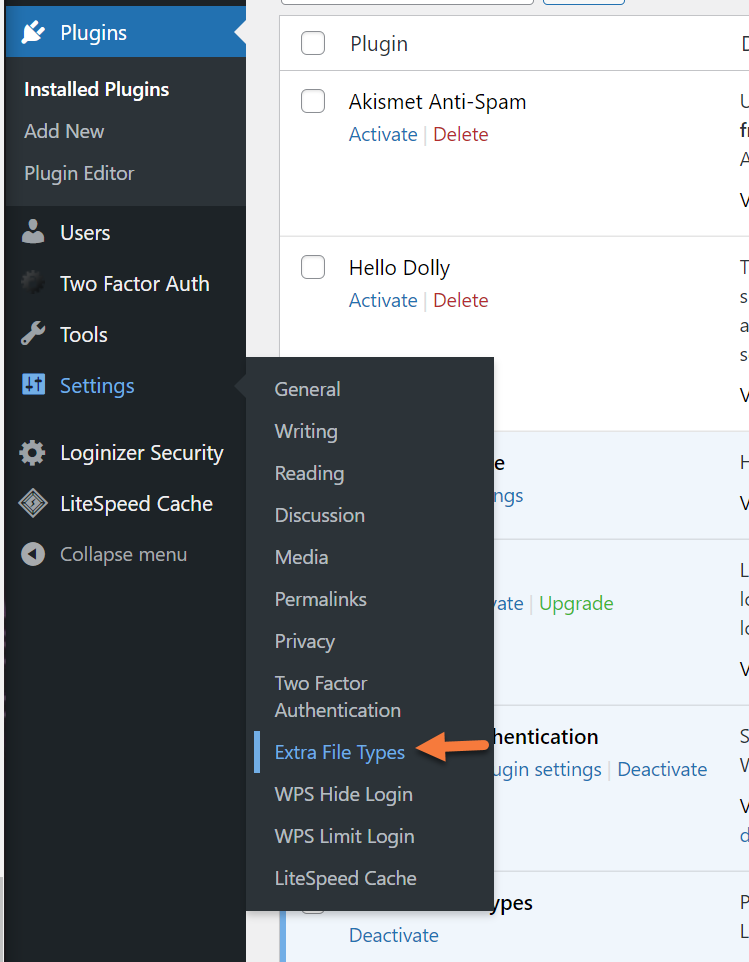Click the Two Factor Auth icon
The width and height of the screenshot is (749, 962).
33,283
